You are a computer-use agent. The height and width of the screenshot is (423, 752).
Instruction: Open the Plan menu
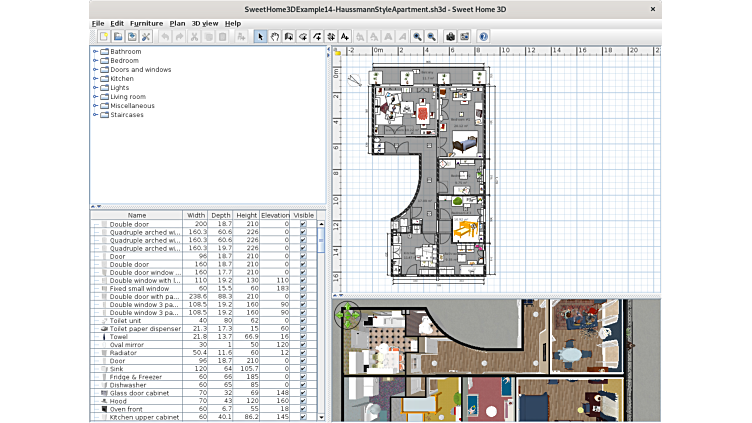point(177,23)
